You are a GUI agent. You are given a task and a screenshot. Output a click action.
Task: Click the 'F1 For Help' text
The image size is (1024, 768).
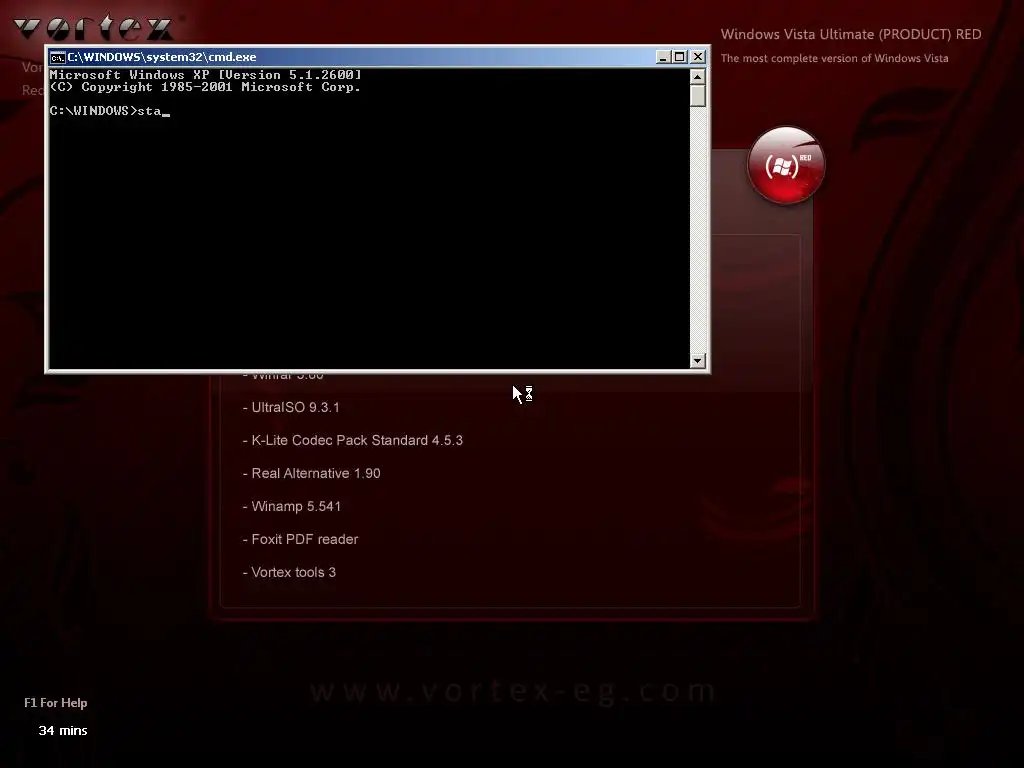pyautogui.click(x=56, y=703)
